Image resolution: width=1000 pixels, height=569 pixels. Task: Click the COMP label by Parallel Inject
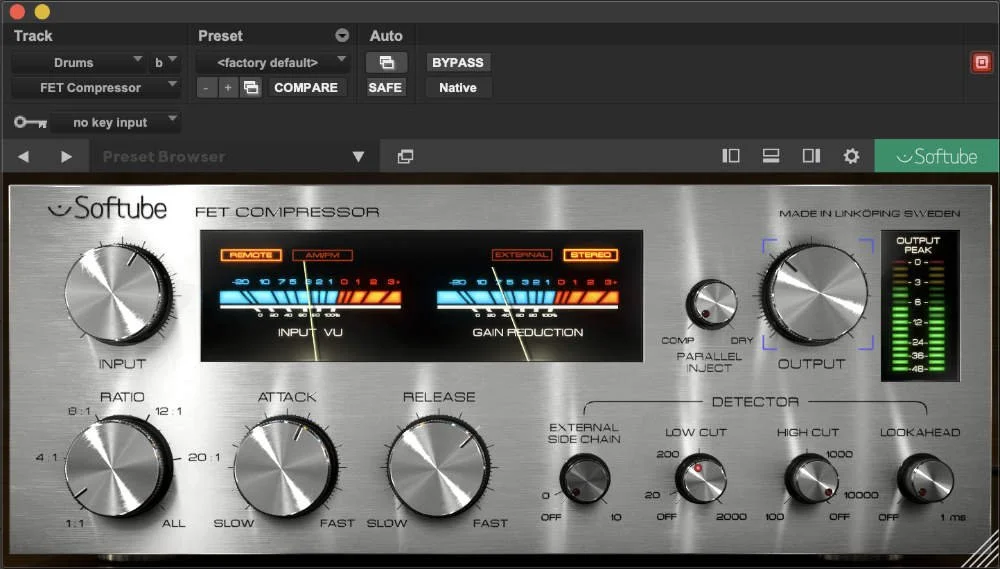678,341
